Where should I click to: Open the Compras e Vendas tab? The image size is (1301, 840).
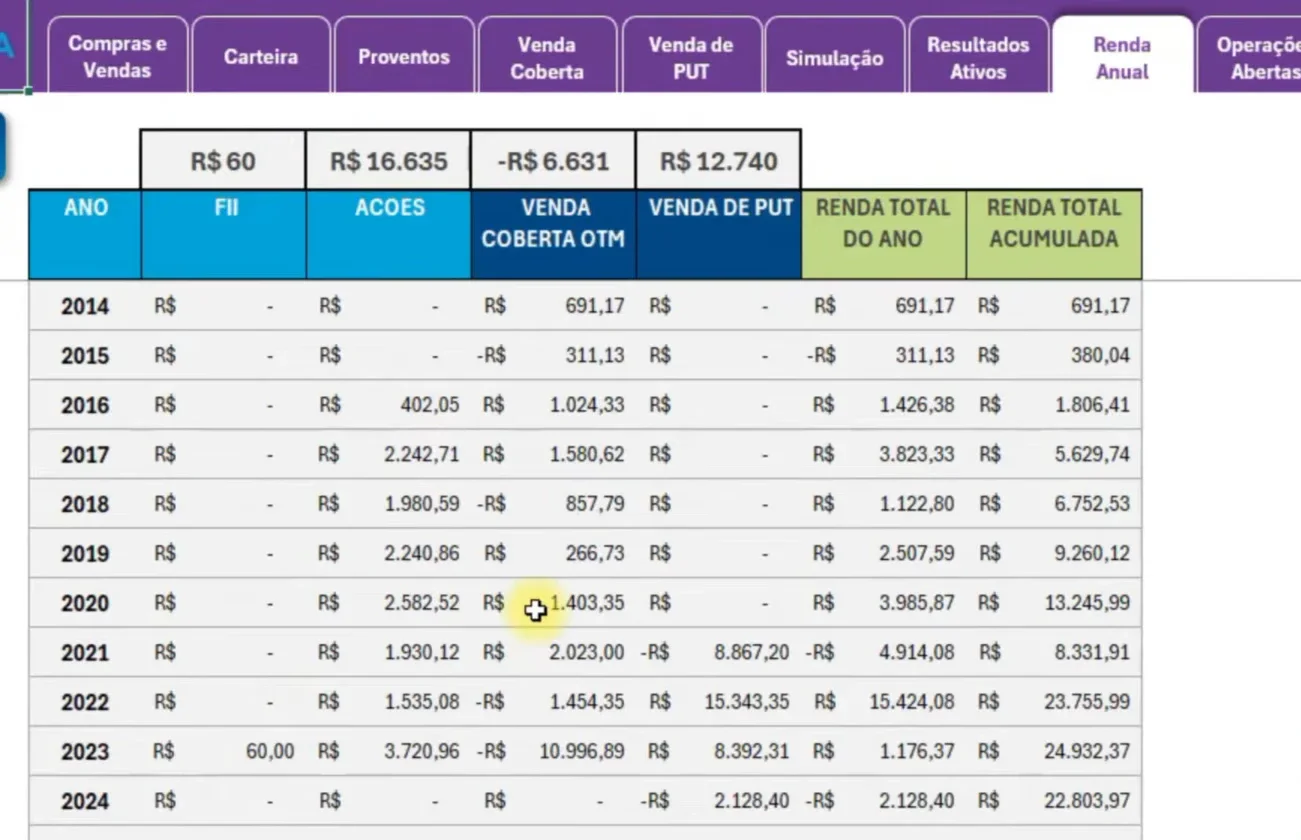pos(117,56)
